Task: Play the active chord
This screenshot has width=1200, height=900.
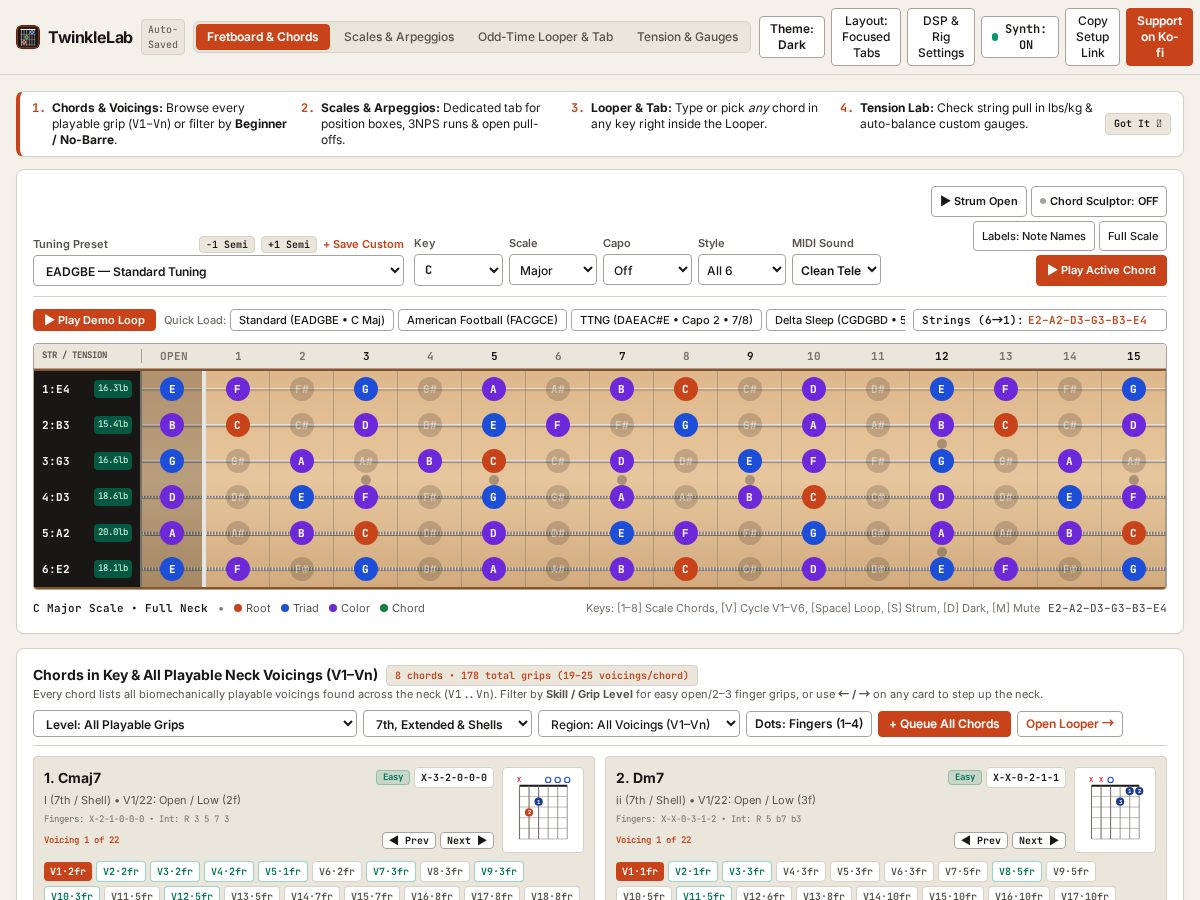Action: (1101, 270)
